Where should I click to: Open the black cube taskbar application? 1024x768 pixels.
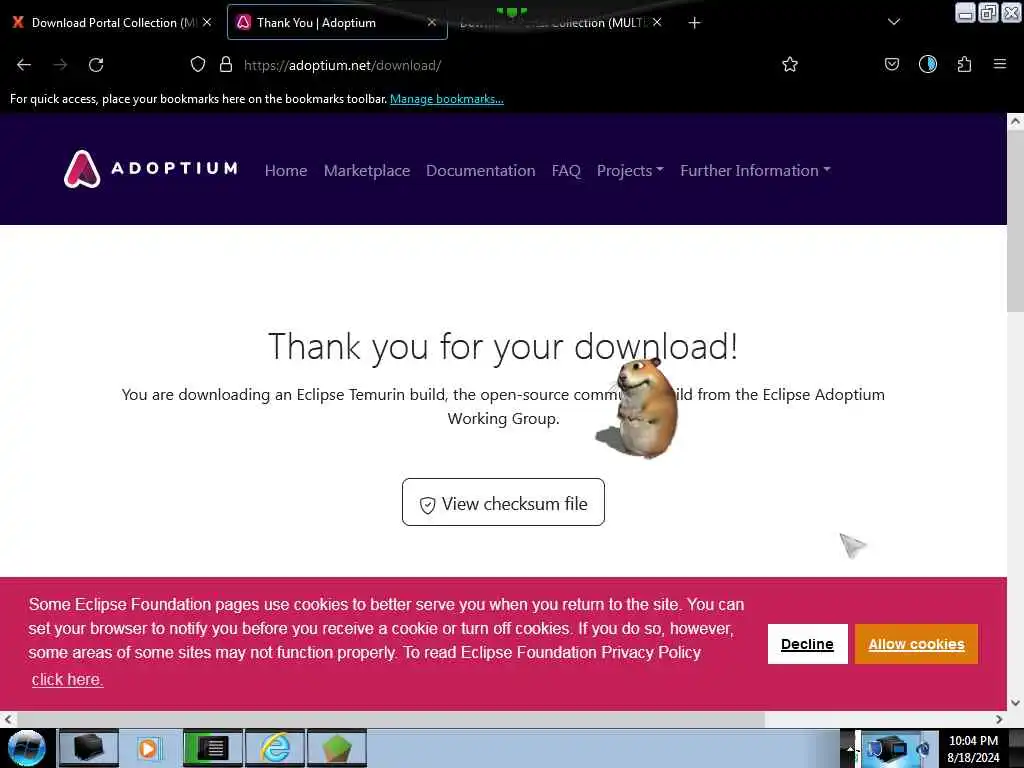(x=89, y=748)
